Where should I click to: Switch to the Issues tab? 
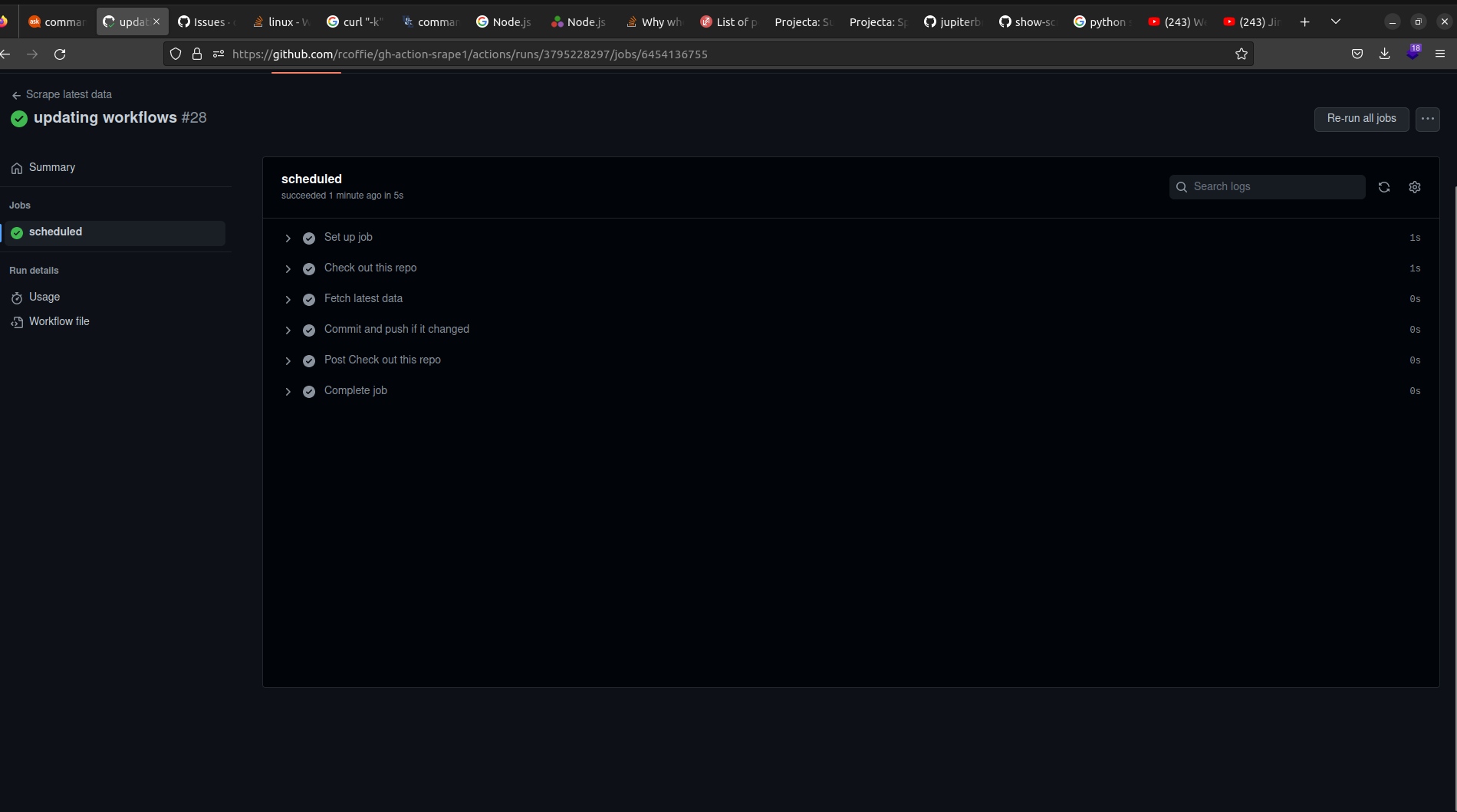[x=207, y=21]
